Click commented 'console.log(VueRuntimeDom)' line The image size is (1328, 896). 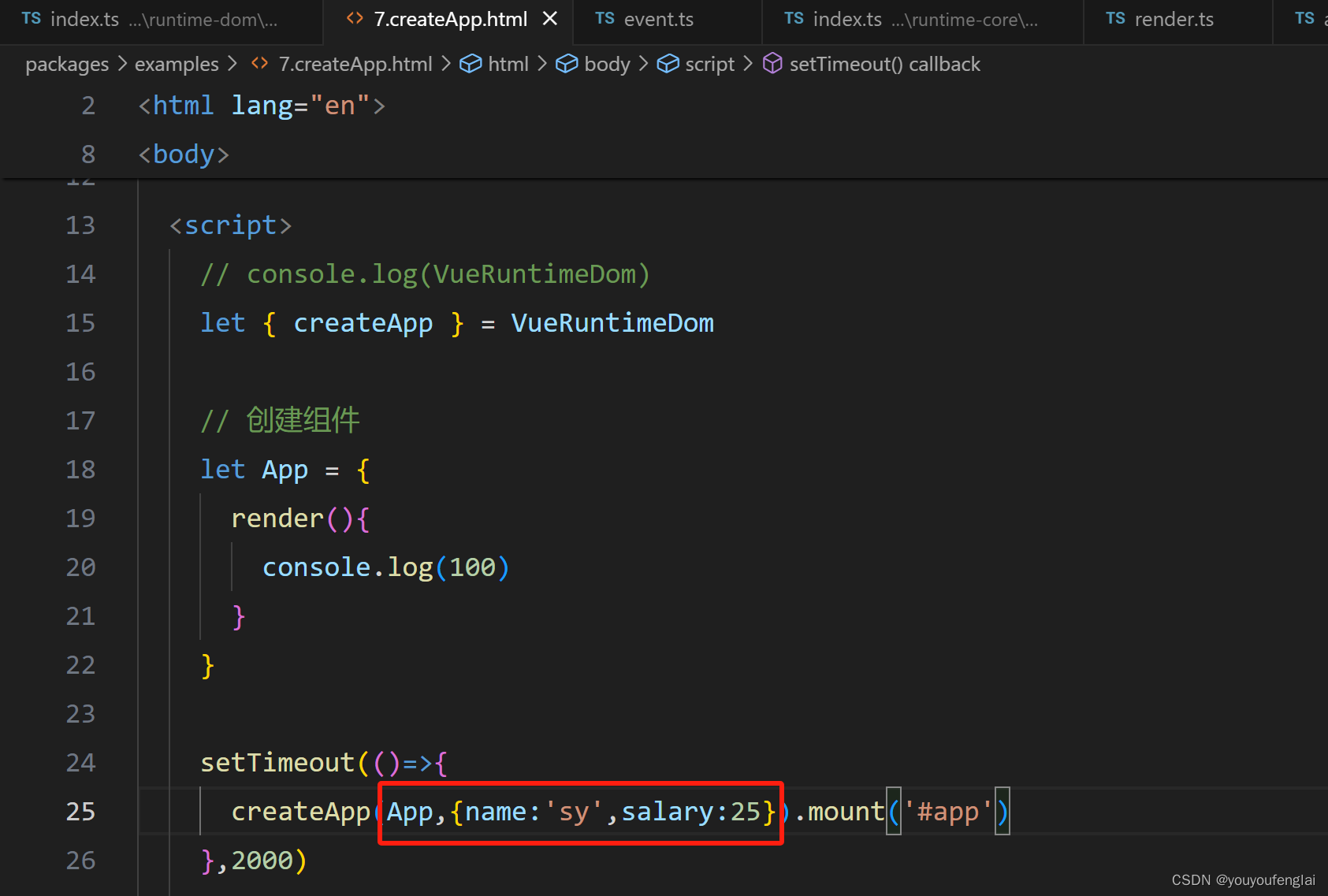[x=426, y=274]
